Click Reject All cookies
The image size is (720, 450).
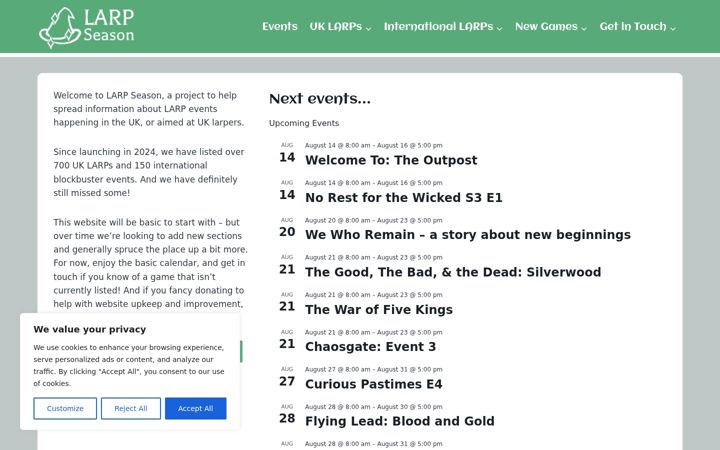(x=131, y=408)
